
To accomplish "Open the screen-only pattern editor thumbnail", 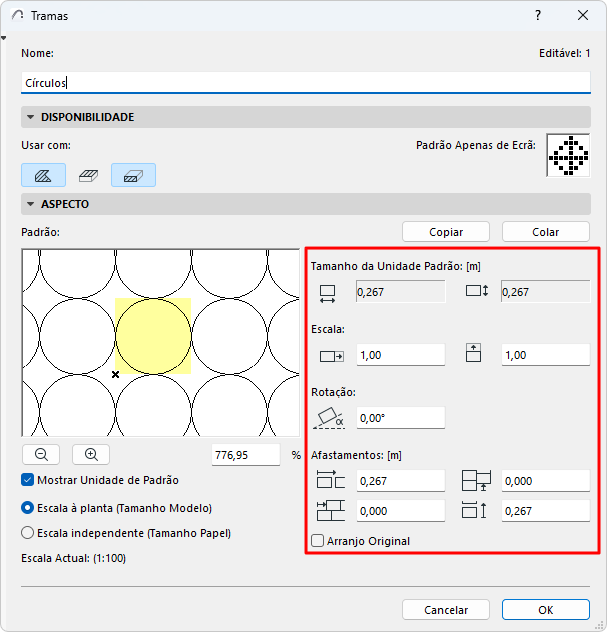I will tap(568, 155).
